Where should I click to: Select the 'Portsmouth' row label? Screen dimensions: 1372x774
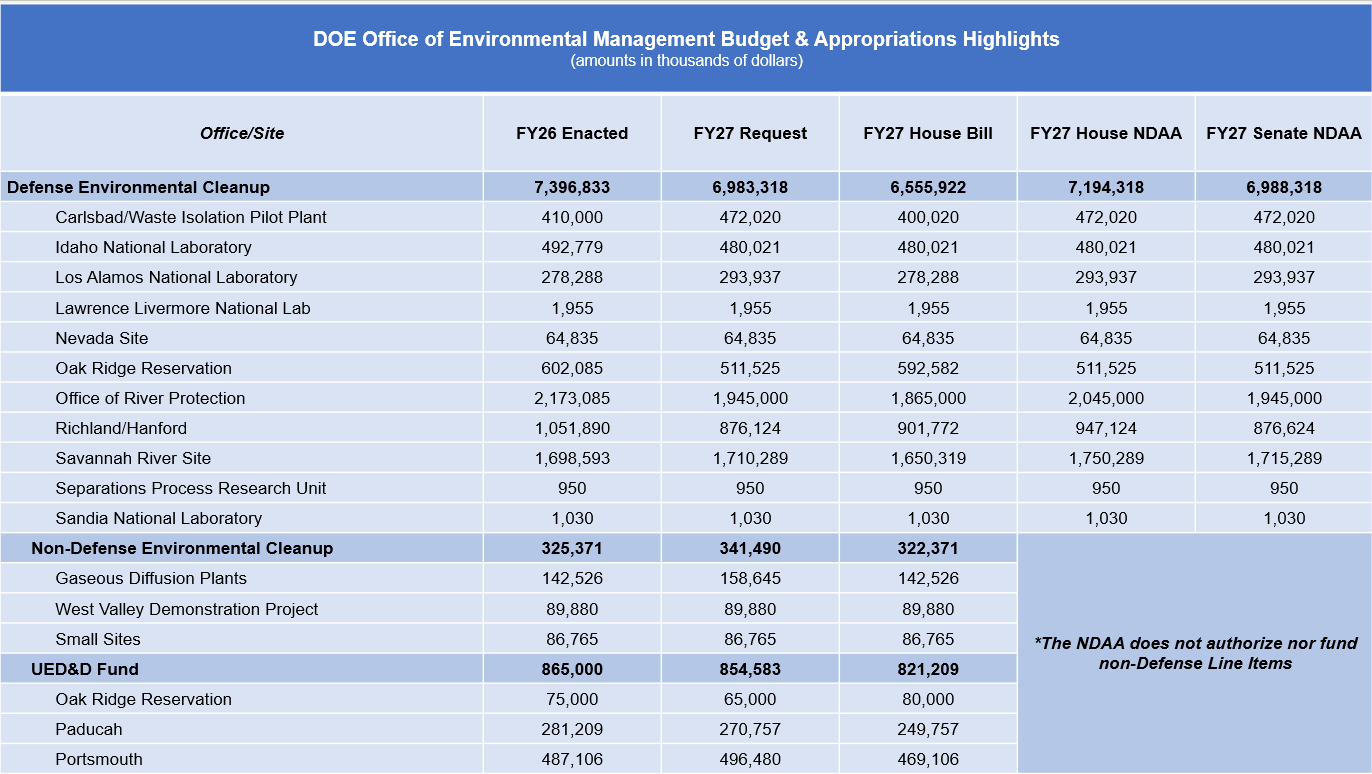tap(99, 759)
